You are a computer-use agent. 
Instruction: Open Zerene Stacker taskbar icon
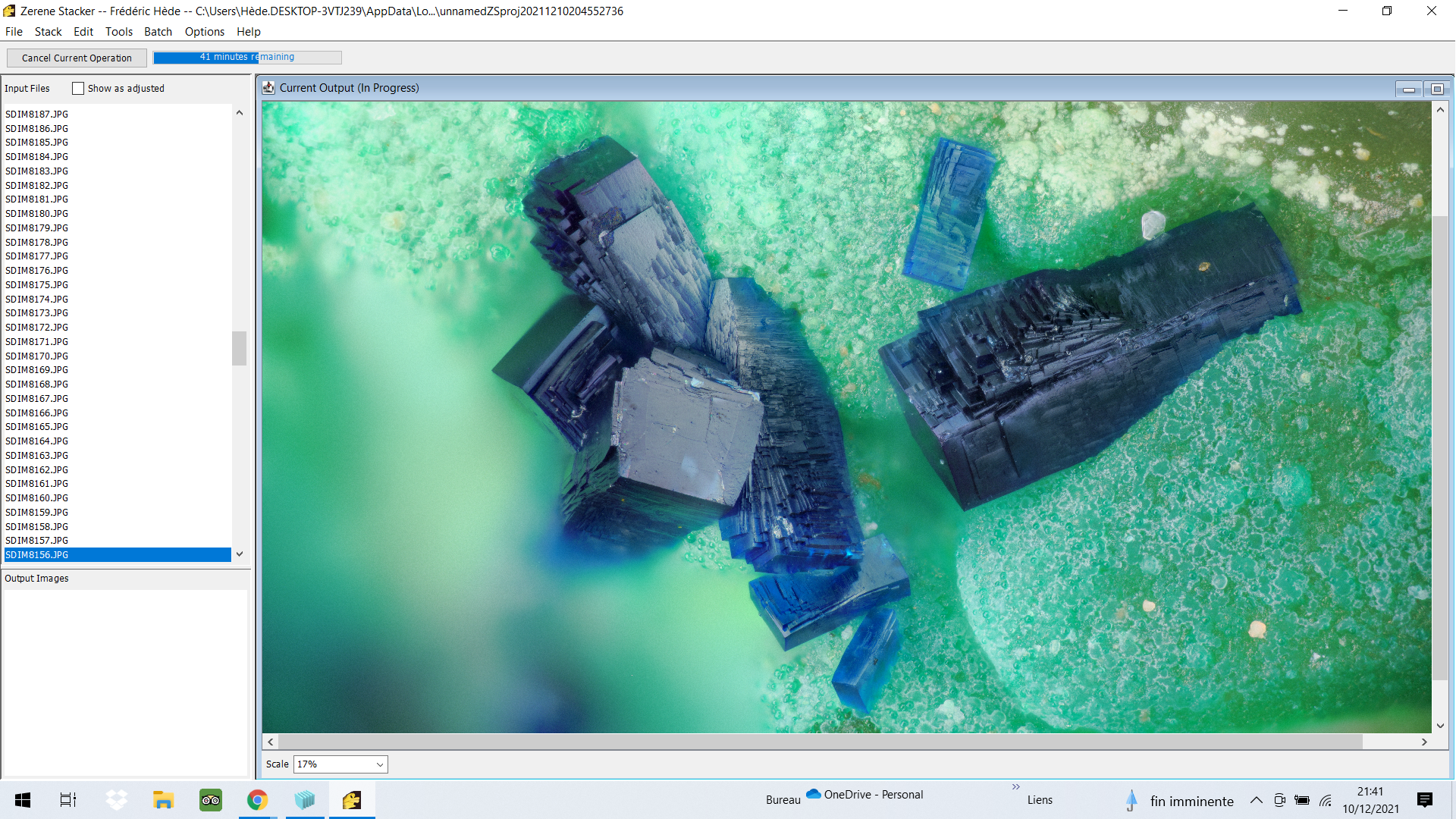pyautogui.click(x=352, y=800)
